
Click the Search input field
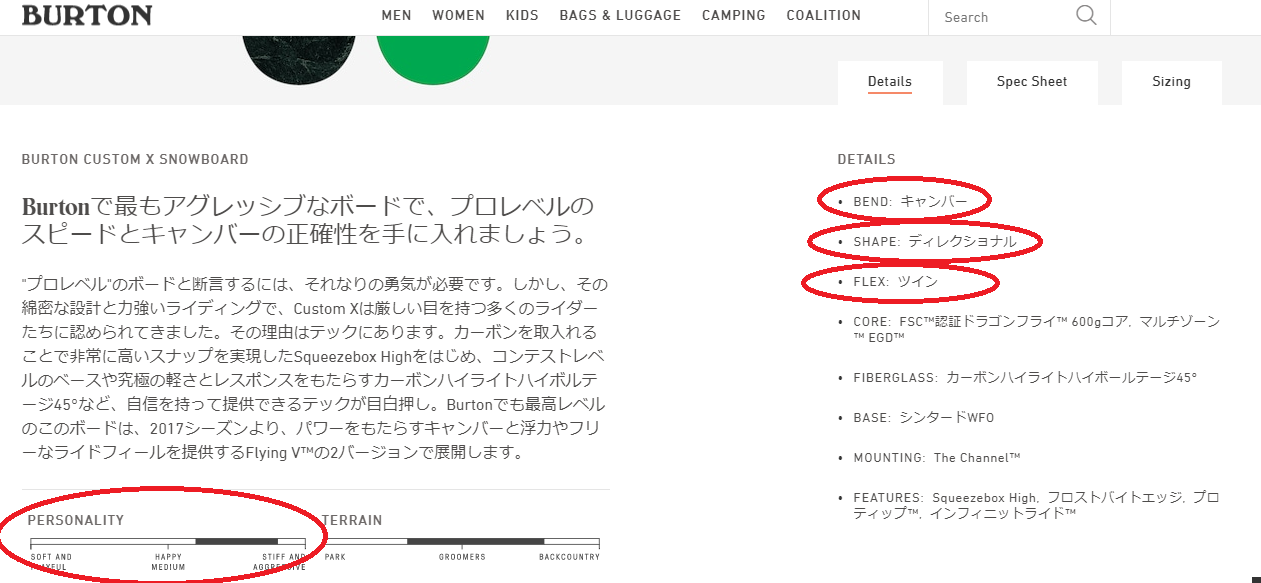click(1000, 17)
